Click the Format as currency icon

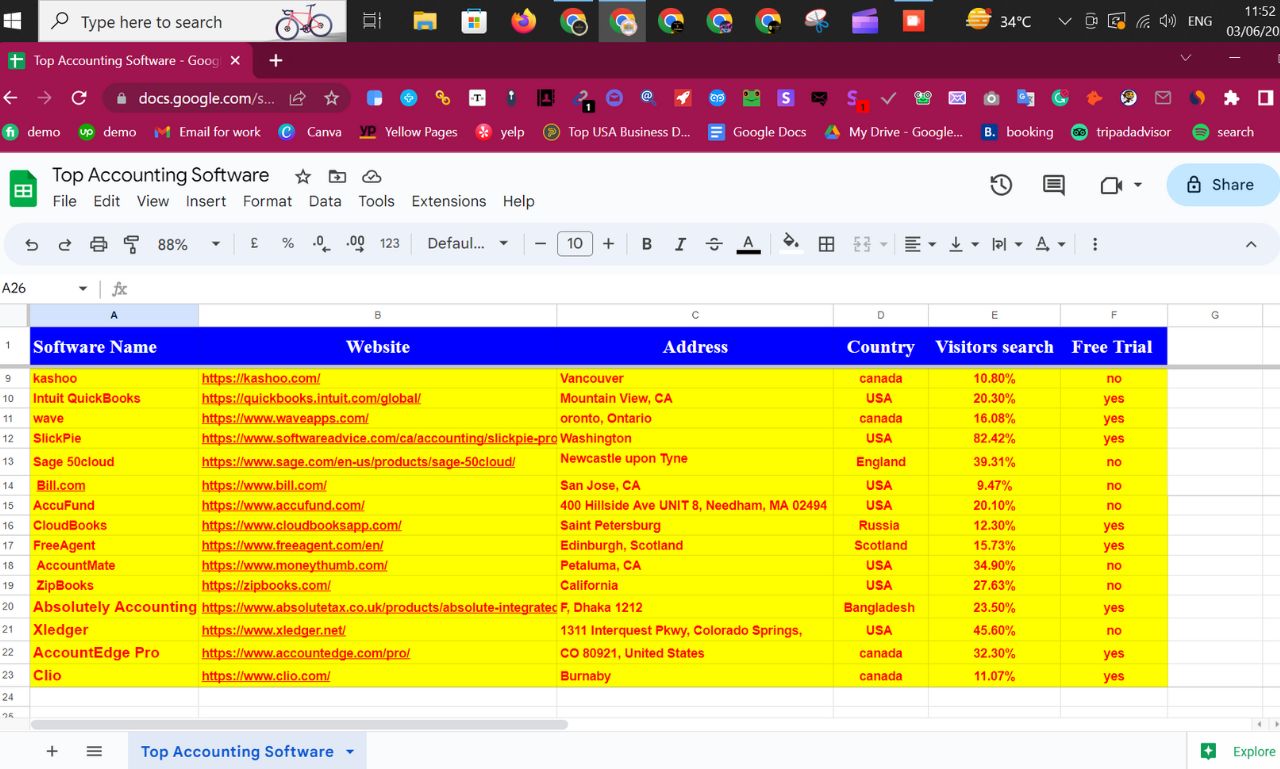(253, 243)
